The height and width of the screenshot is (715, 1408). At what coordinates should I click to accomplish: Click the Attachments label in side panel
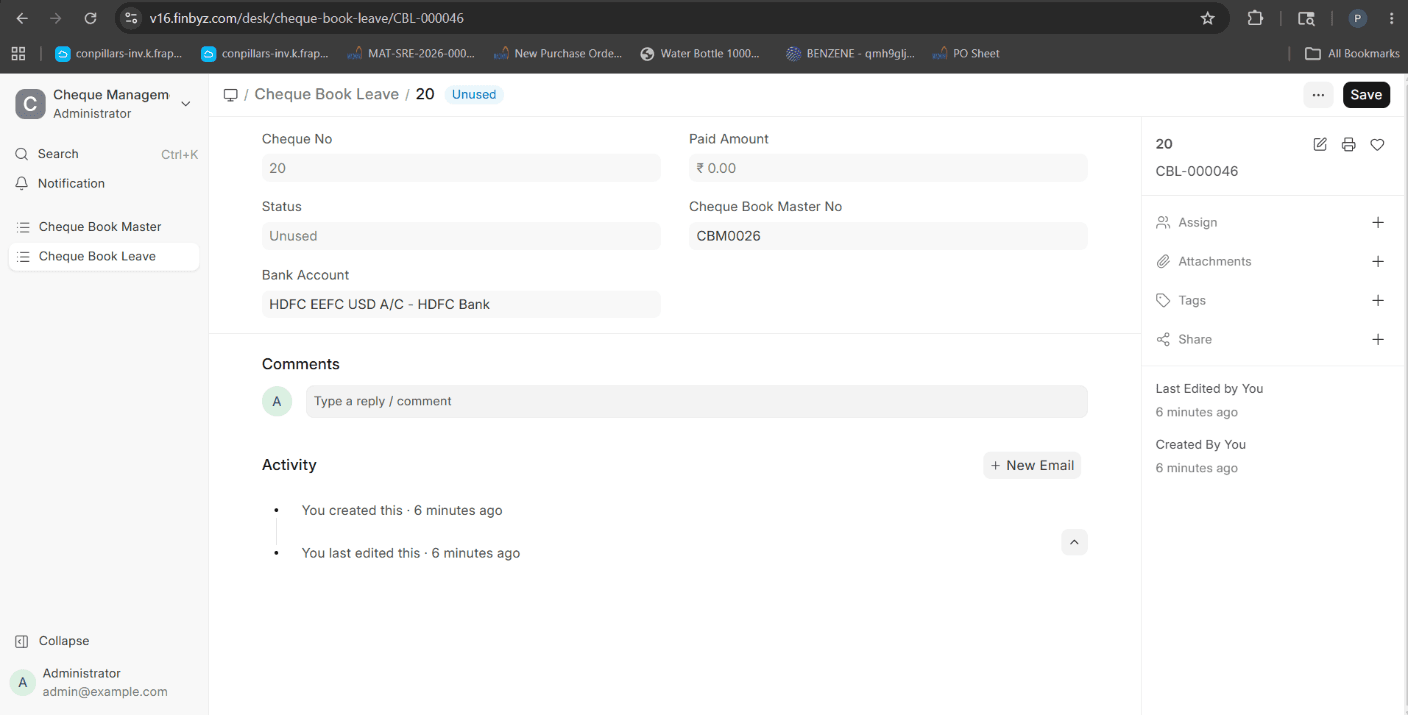(x=1215, y=261)
